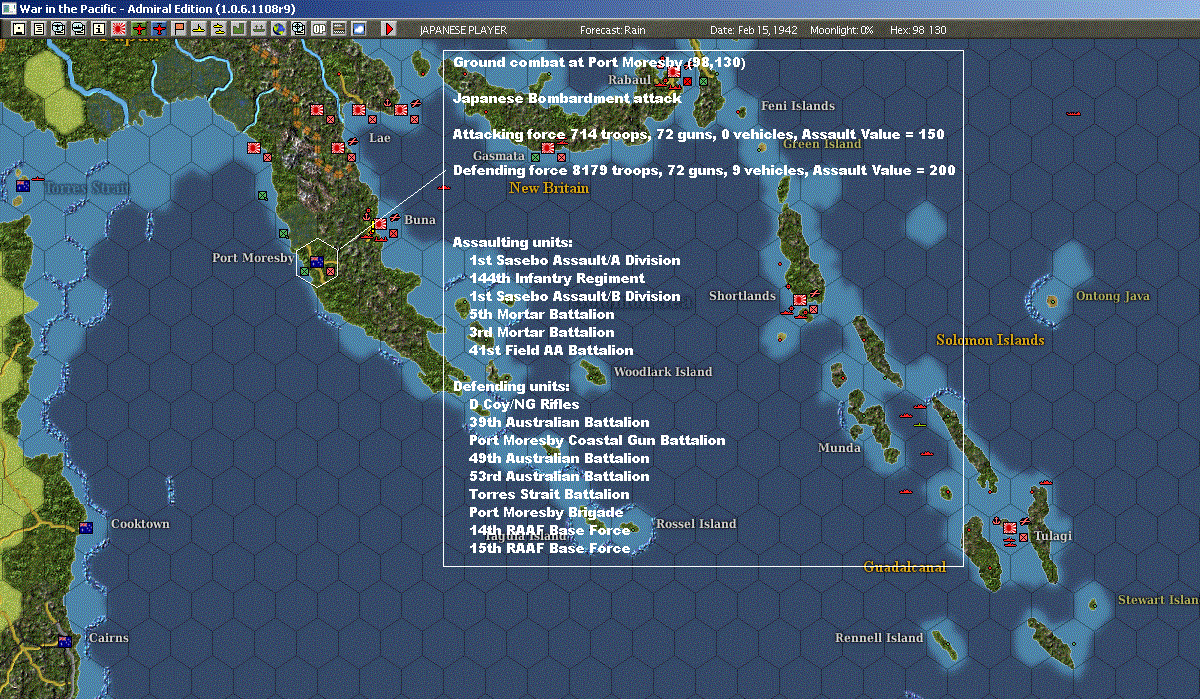
Task: Select the Australian flag at Port Moresby hex
Action: pyautogui.click(x=317, y=262)
